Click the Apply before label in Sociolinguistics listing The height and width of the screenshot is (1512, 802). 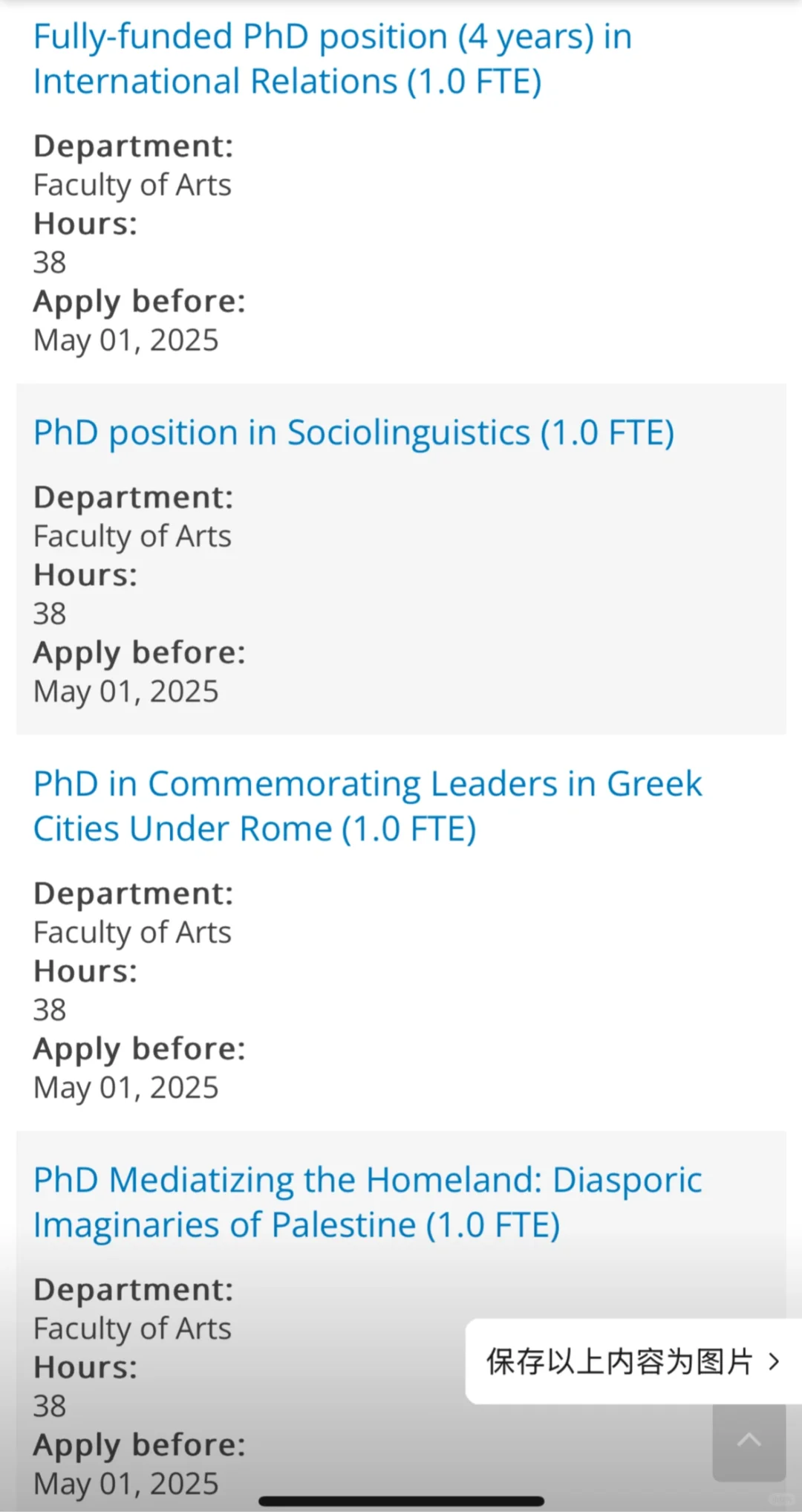pyautogui.click(x=139, y=652)
